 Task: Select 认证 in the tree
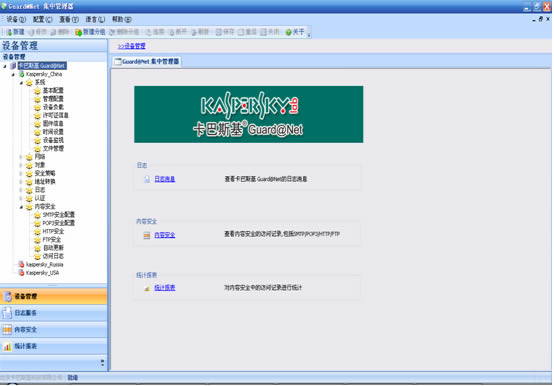pyautogui.click(x=40, y=198)
